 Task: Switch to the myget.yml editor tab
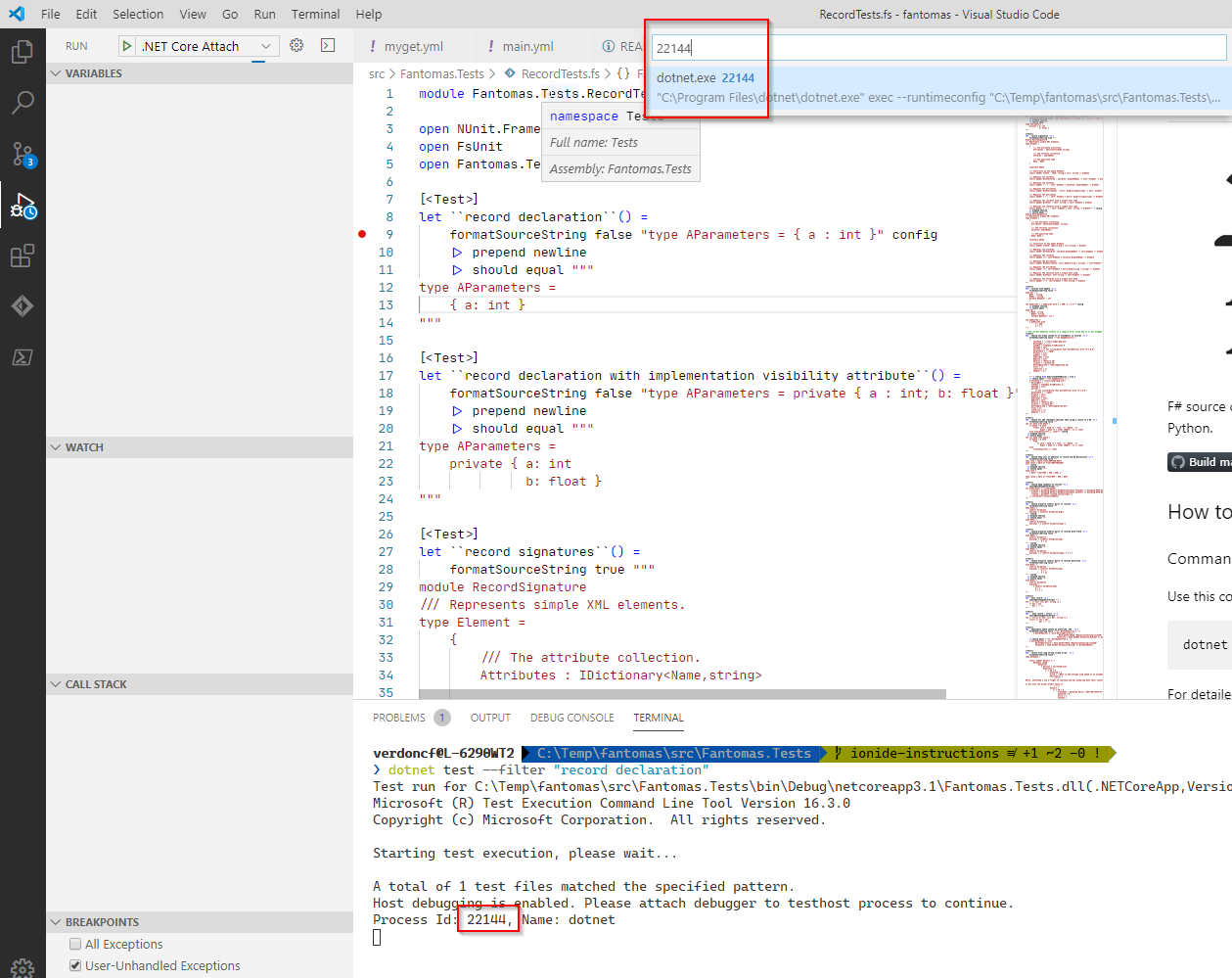point(412,46)
